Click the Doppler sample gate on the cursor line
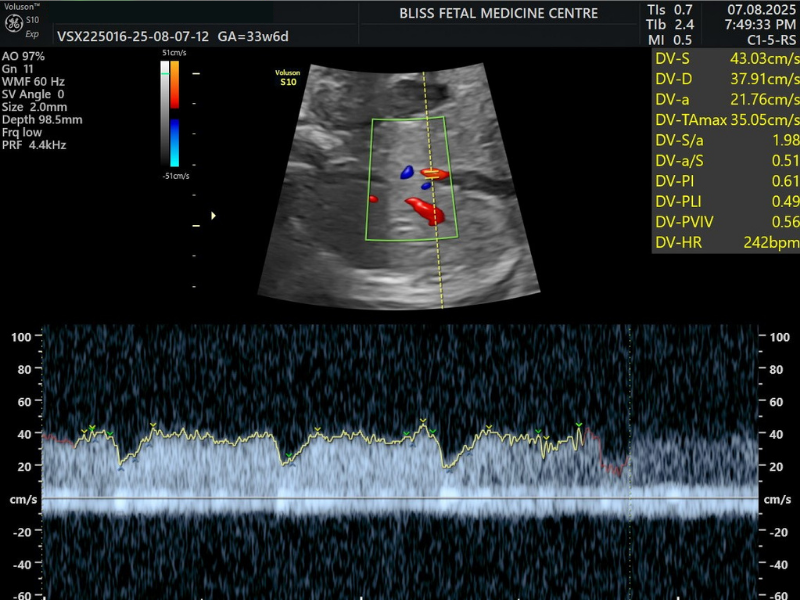Image resolution: width=800 pixels, height=600 pixels. pos(431,172)
